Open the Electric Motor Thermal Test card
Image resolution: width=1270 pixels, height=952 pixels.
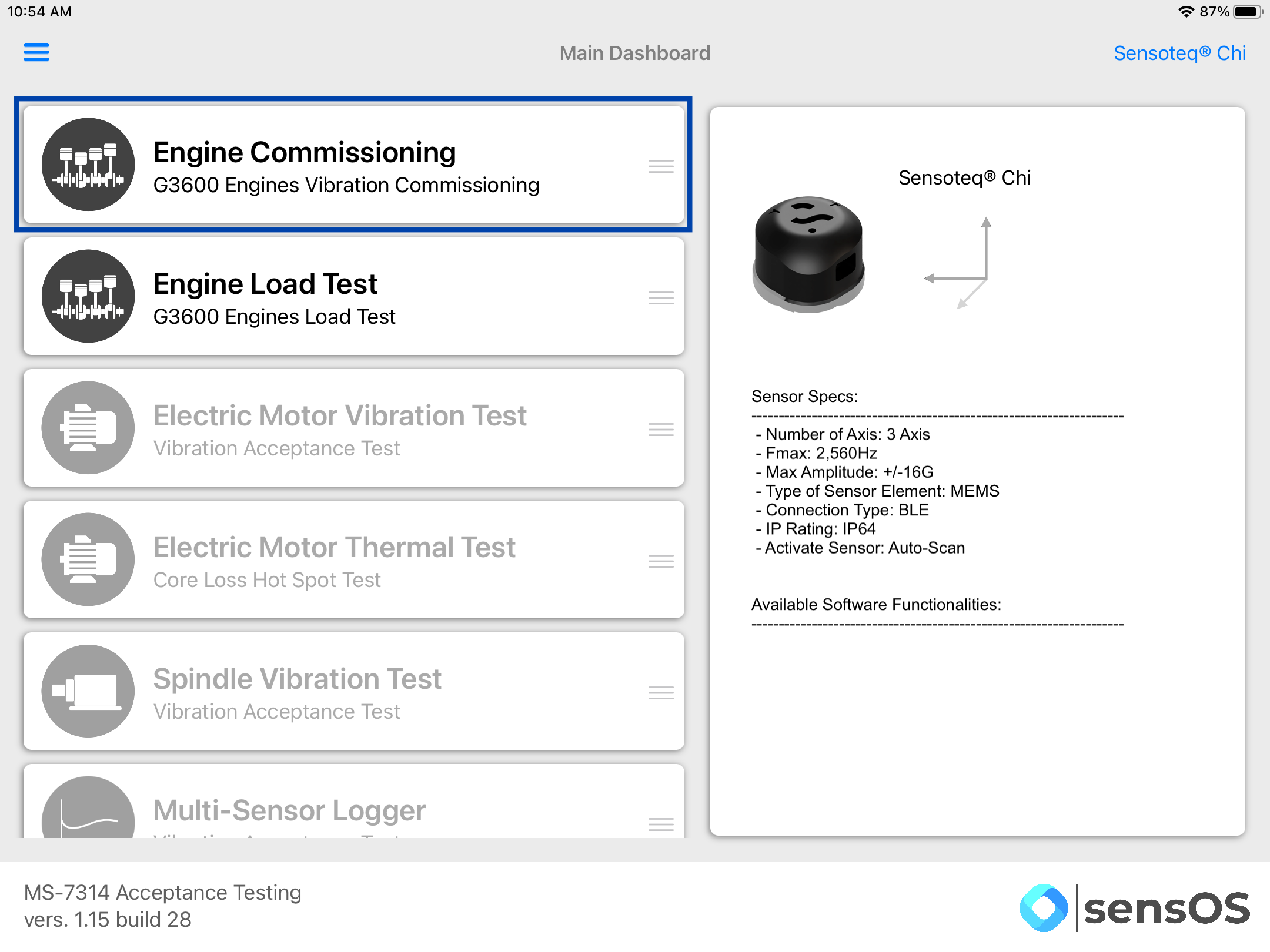(x=354, y=559)
